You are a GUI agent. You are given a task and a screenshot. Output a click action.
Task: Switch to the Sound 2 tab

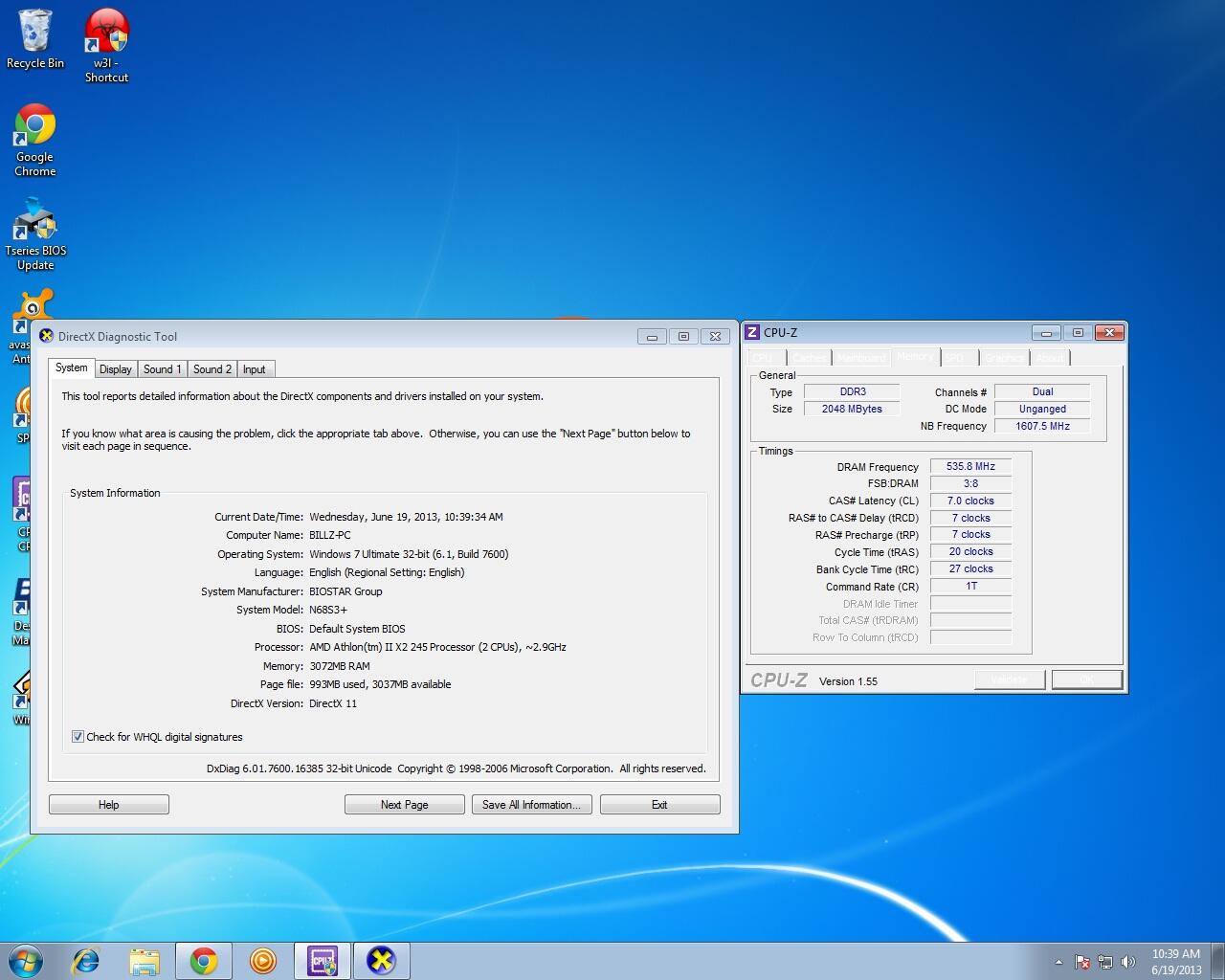212,369
